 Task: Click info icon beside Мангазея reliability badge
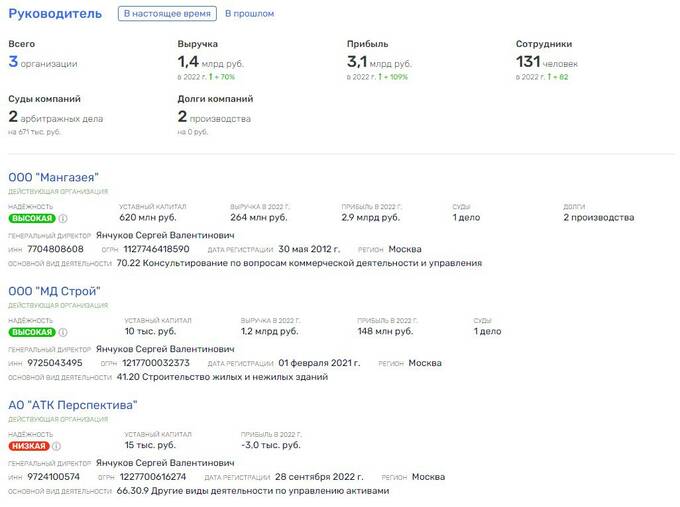(x=63, y=218)
